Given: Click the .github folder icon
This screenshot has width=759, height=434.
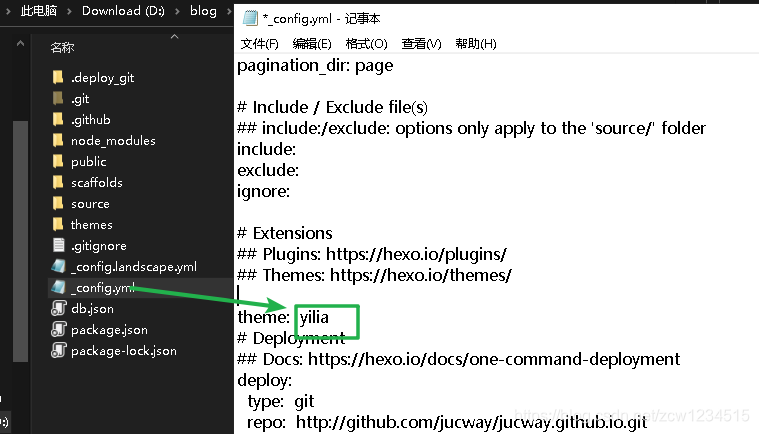Looking at the screenshot, I should [58, 120].
